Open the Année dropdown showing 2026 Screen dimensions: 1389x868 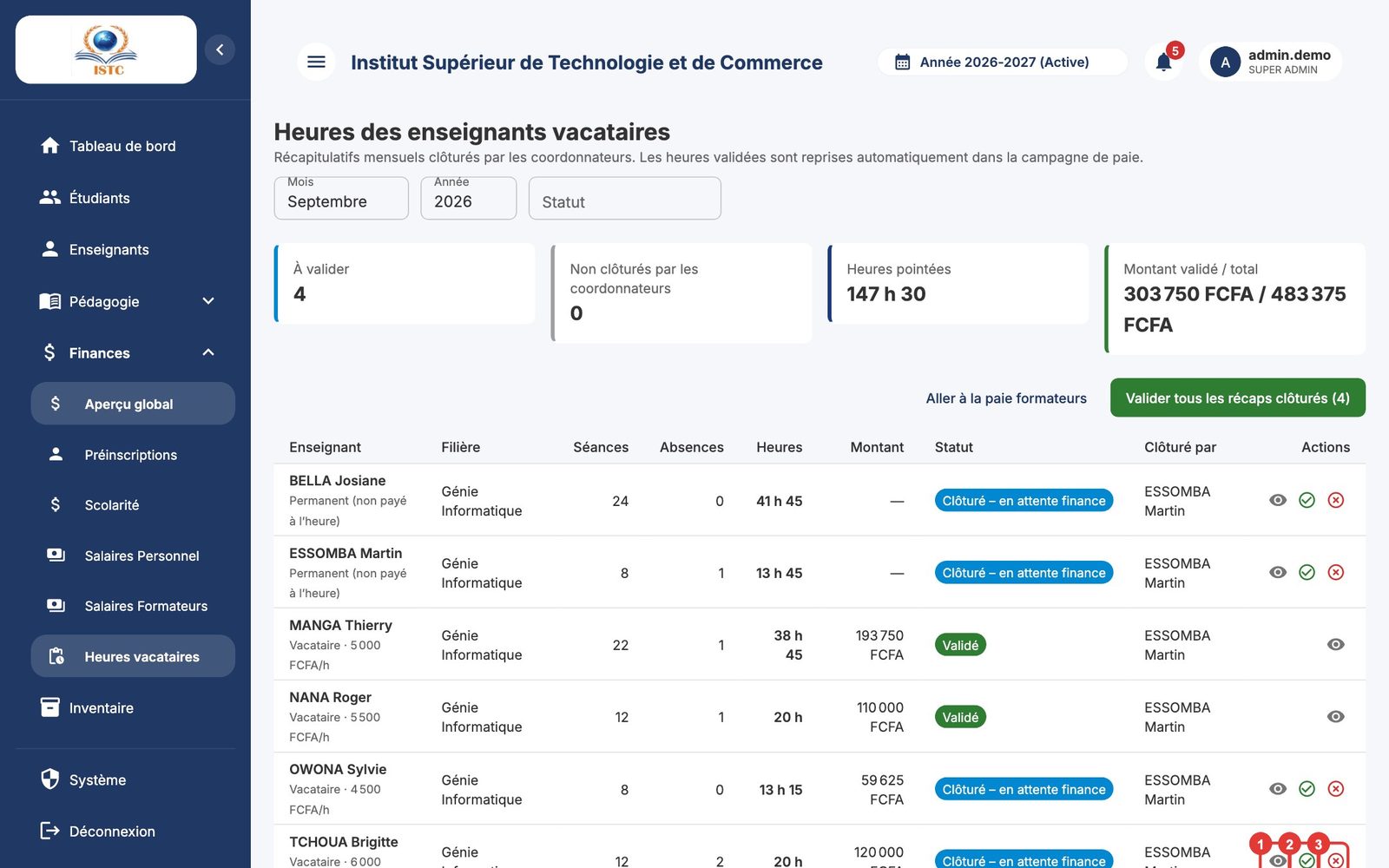pyautogui.click(x=469, y=199)
